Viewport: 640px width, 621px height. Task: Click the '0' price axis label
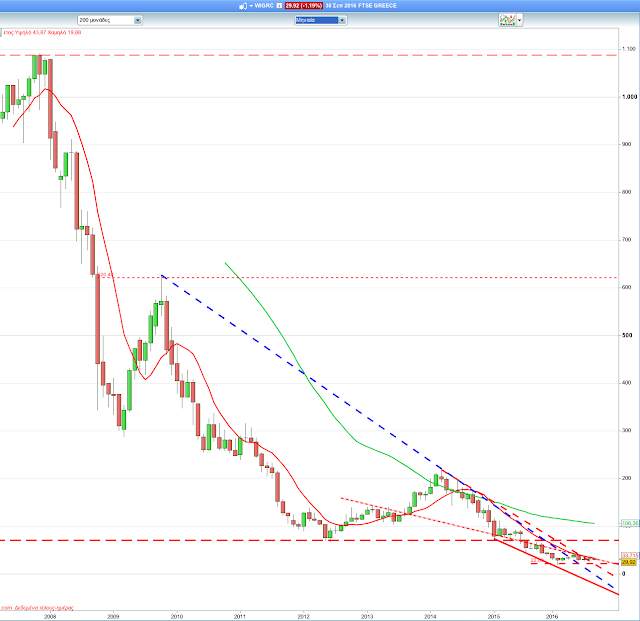click(623, 574)
